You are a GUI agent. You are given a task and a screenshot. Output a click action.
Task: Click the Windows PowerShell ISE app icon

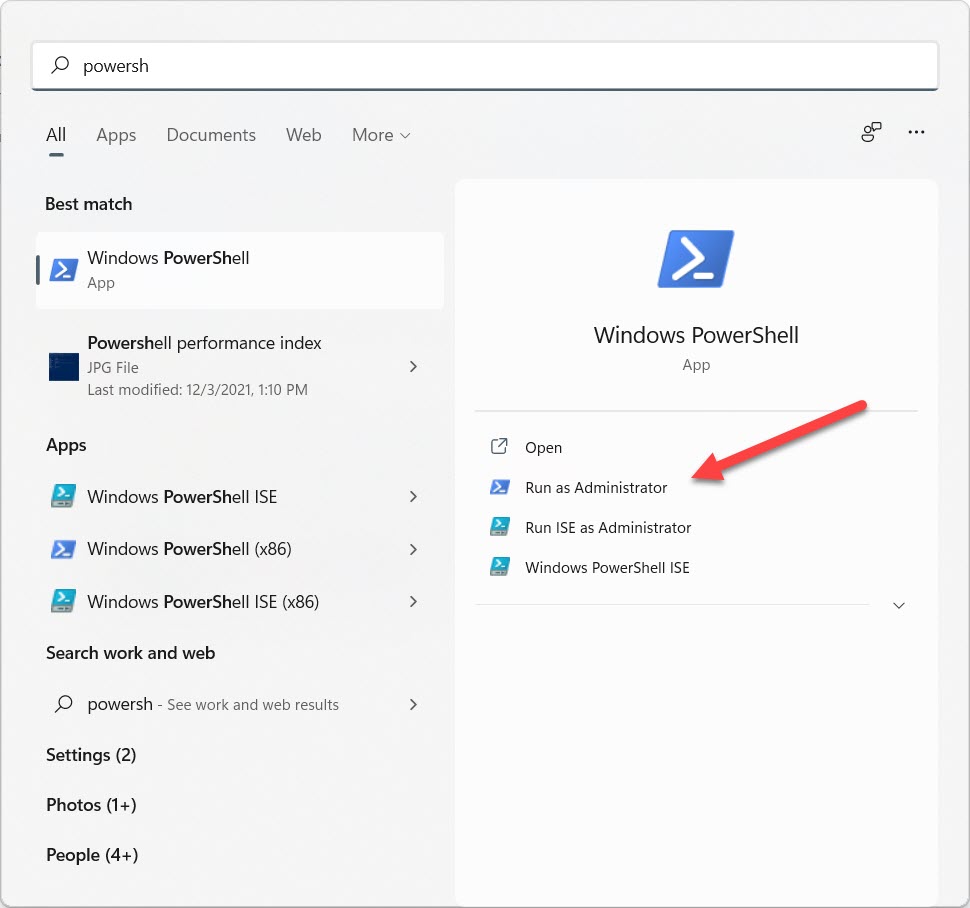(x=63, y=496)
